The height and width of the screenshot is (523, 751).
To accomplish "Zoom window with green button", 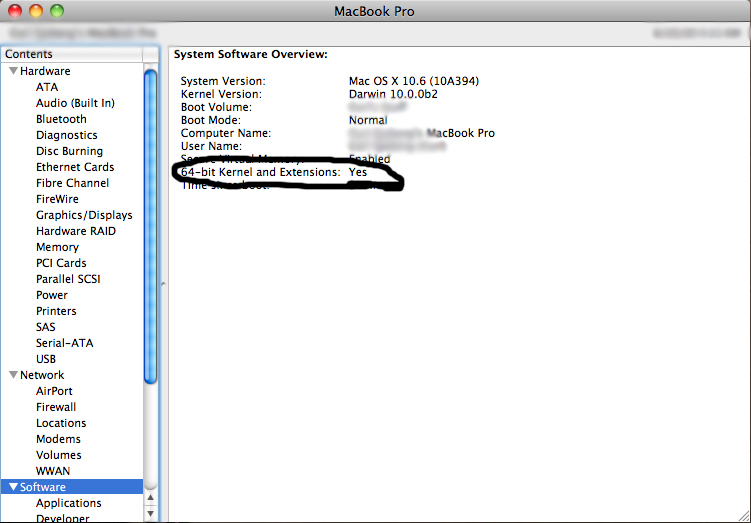I will tap(57, 11).
